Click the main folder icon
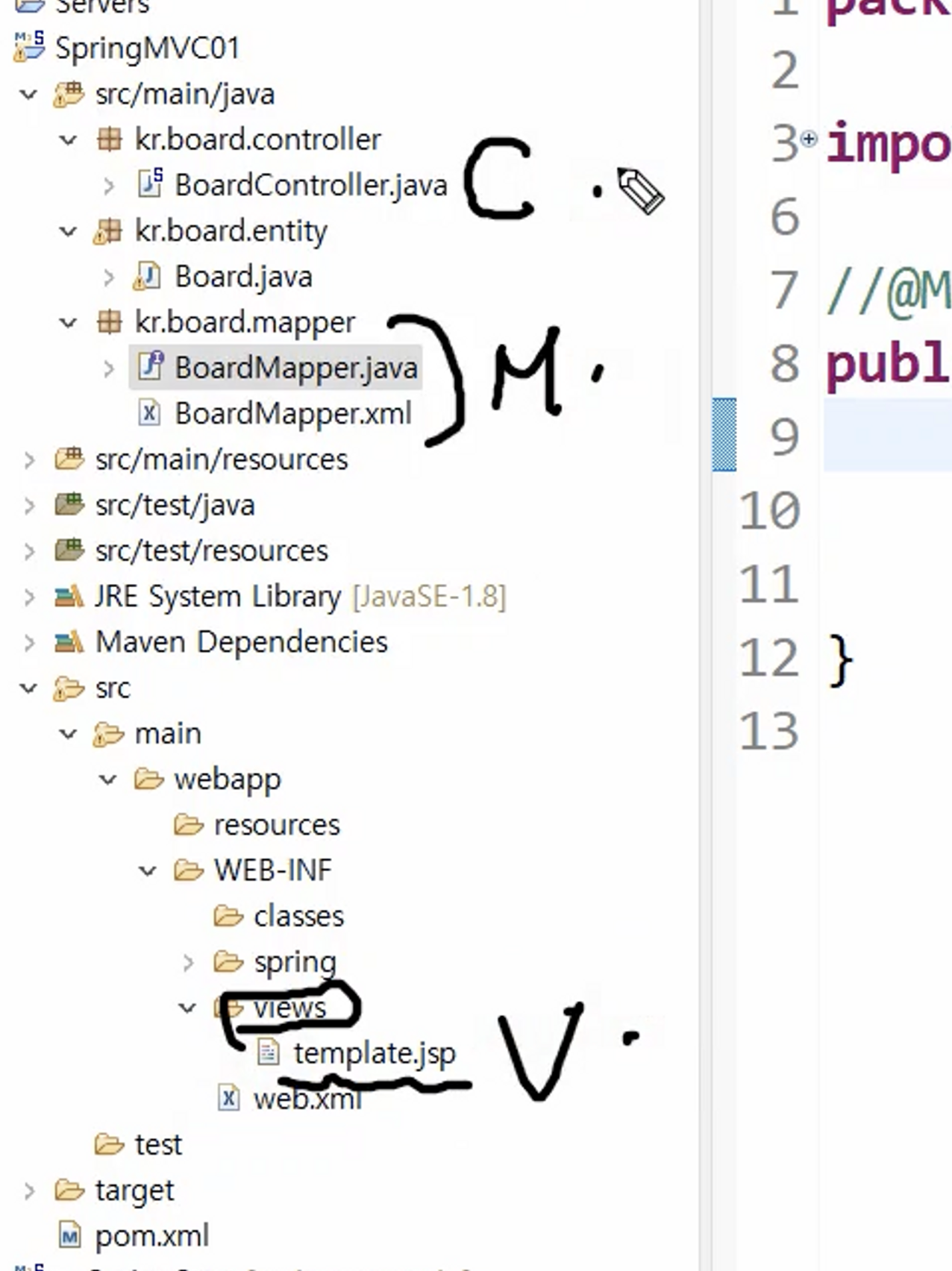The height and width of the screenshot is (1271, 952). tap(108, 735)
